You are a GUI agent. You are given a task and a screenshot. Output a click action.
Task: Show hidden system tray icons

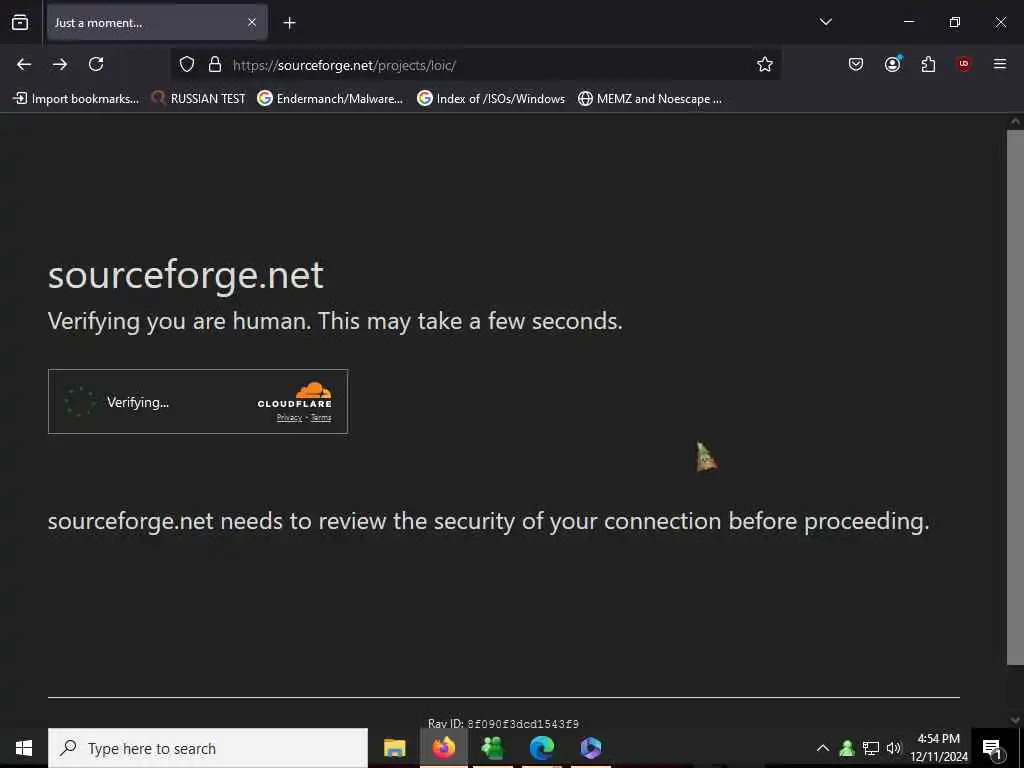[x=823, y=748]
